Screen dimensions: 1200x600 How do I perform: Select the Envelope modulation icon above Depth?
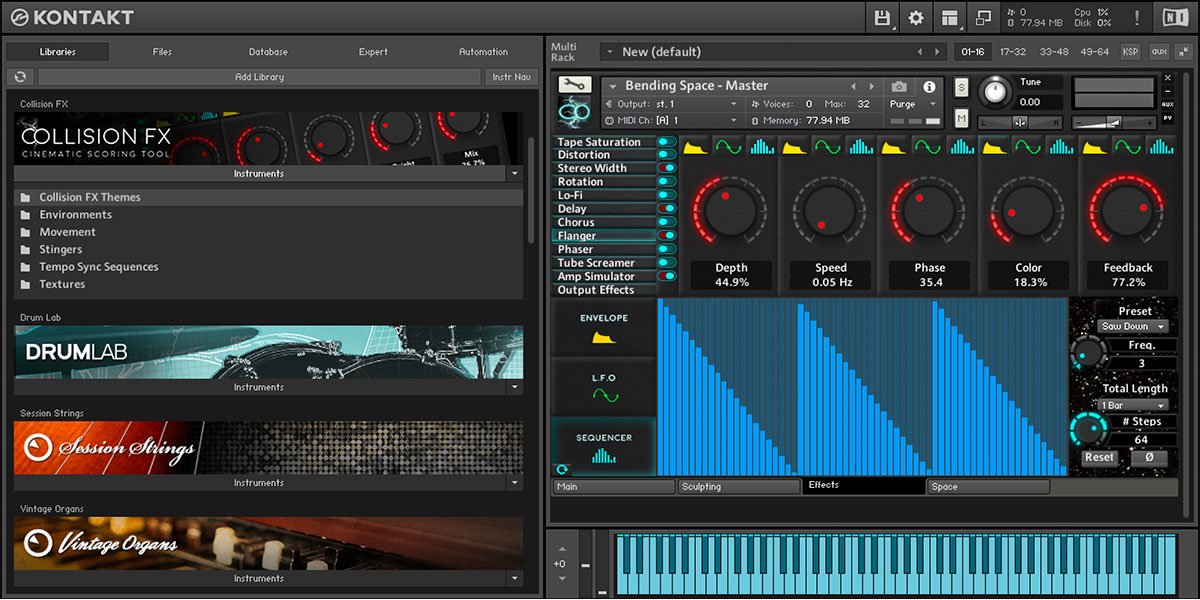pos(696,147)
